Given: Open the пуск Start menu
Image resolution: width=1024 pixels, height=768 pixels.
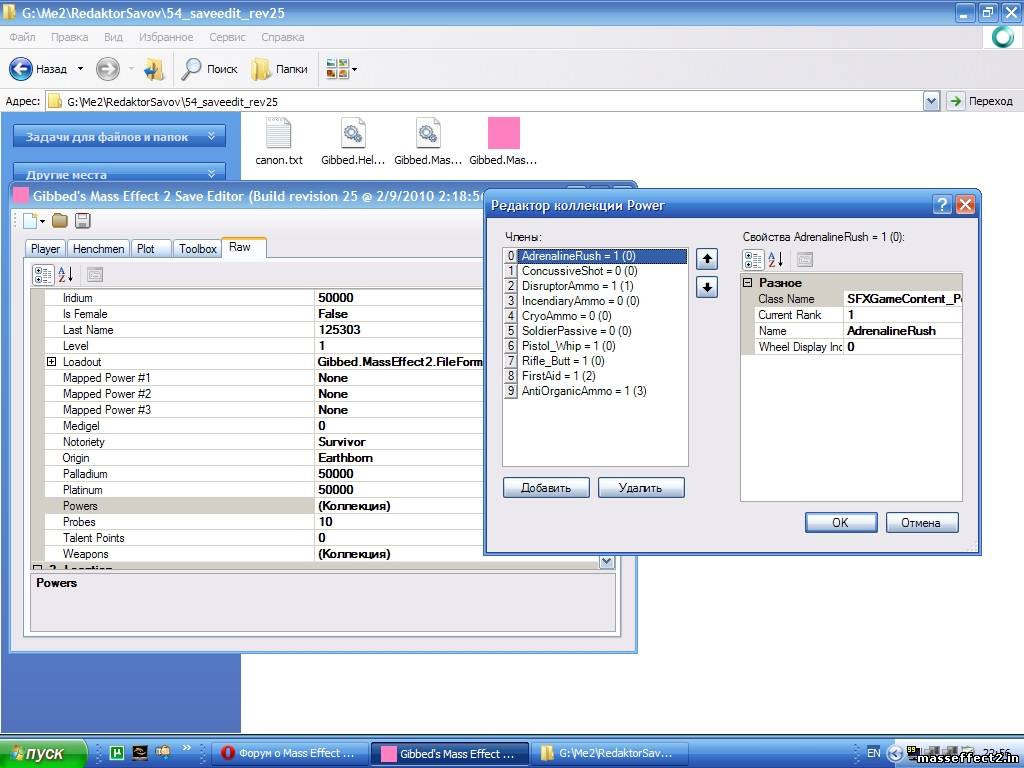Looking at the screenshot, I should (x=43, y=753).
